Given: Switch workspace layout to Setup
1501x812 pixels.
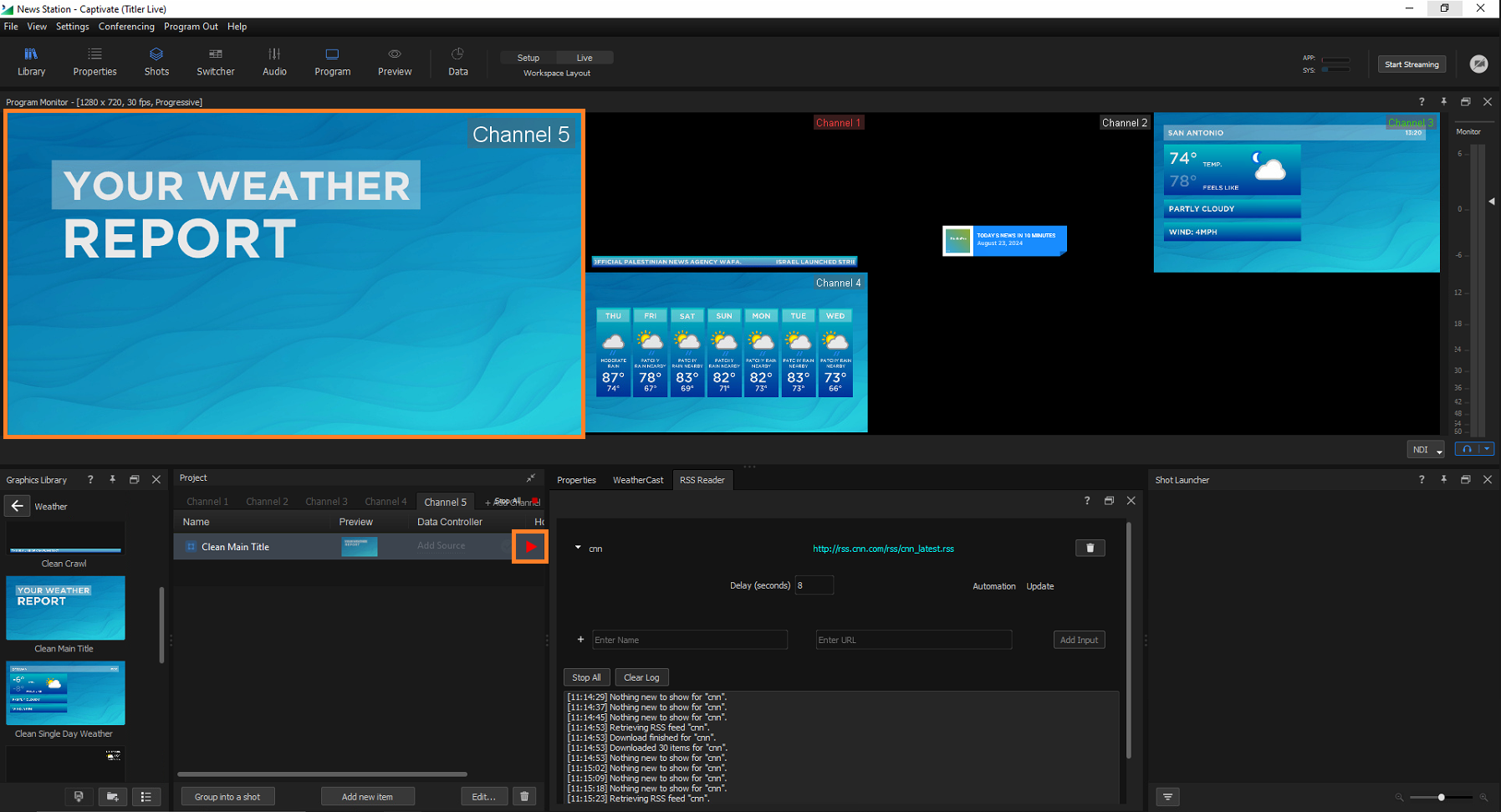Looking at the screenshot, I should [528, 58].
